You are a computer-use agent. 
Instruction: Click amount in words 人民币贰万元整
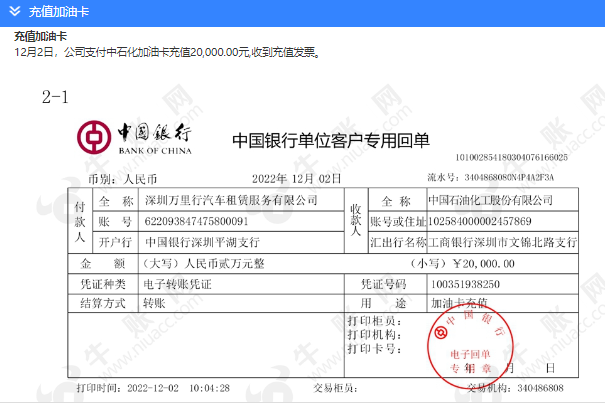click(x=225, y=264)
